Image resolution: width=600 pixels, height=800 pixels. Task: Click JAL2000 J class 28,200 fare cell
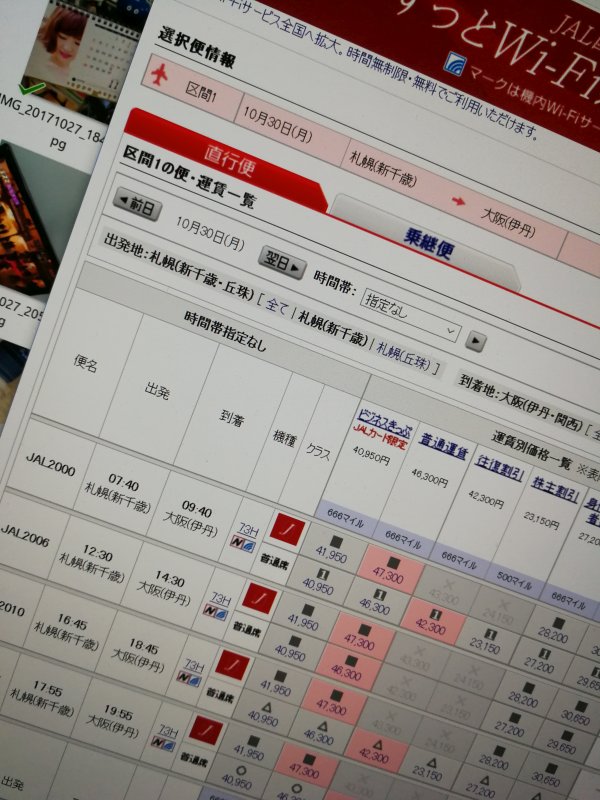tap(553, 629)
